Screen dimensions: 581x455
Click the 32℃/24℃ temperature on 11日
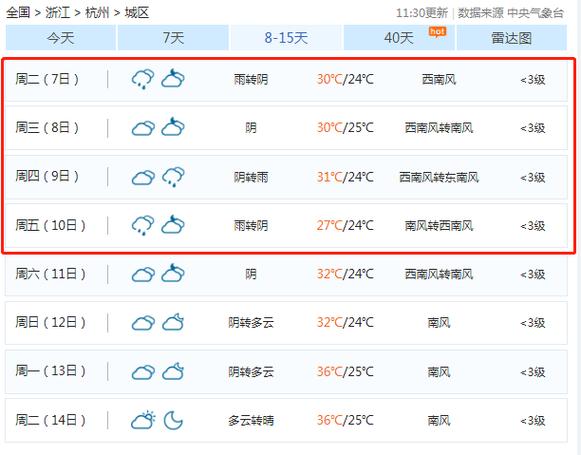pos(345,274)
